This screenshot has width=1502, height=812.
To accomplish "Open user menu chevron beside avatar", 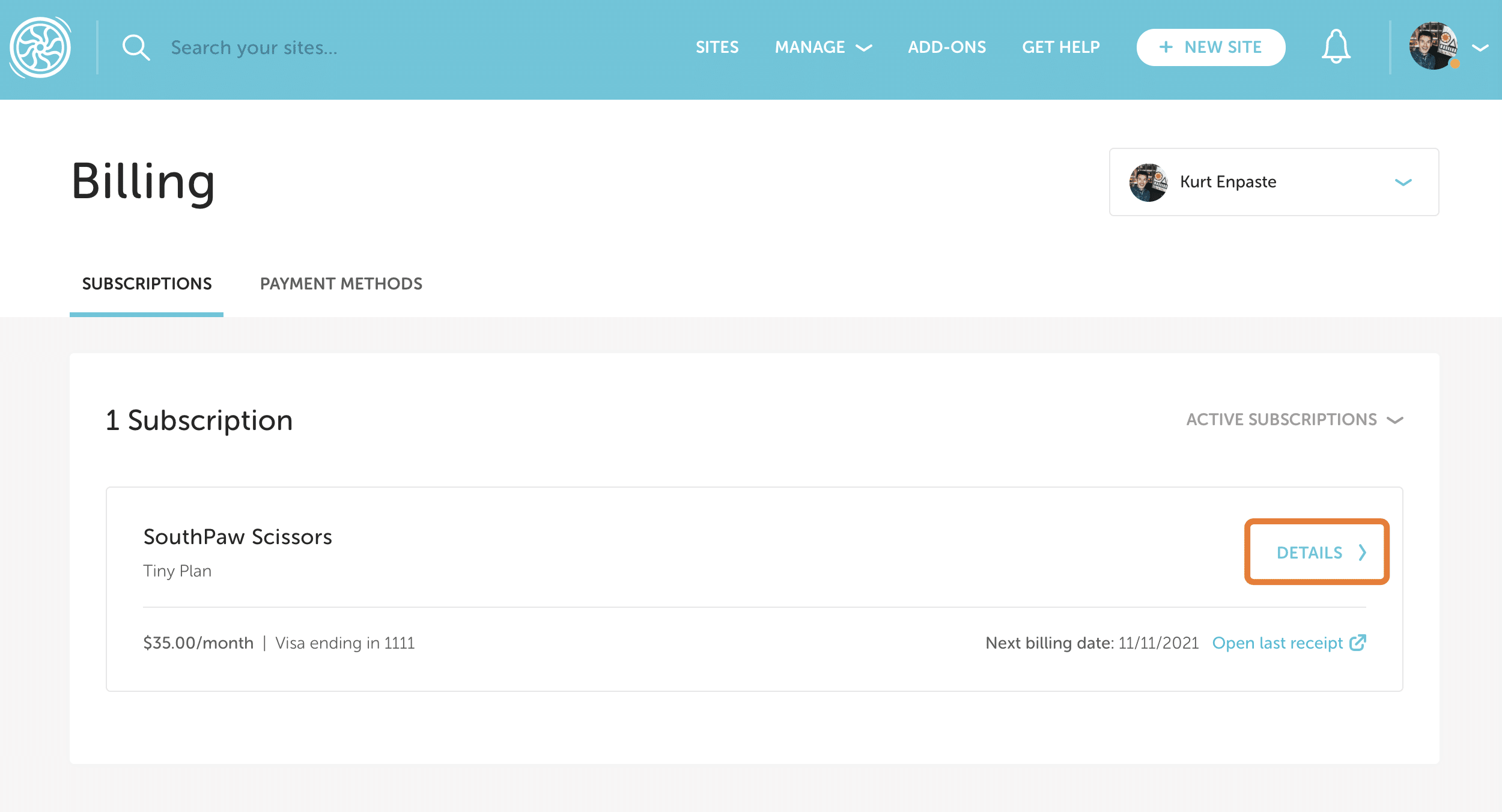I will [1480, 47].
